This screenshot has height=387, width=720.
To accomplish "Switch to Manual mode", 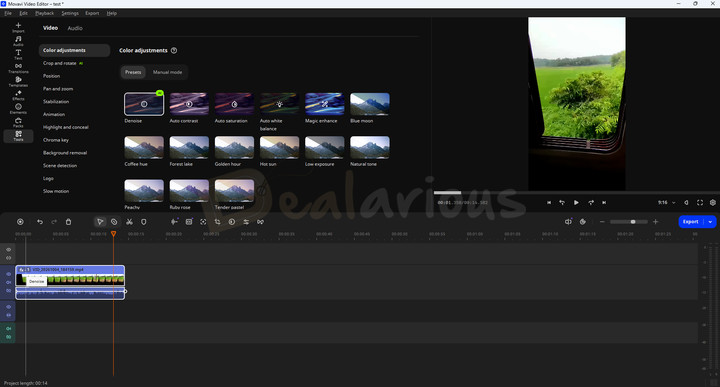I will click(167, 72).
